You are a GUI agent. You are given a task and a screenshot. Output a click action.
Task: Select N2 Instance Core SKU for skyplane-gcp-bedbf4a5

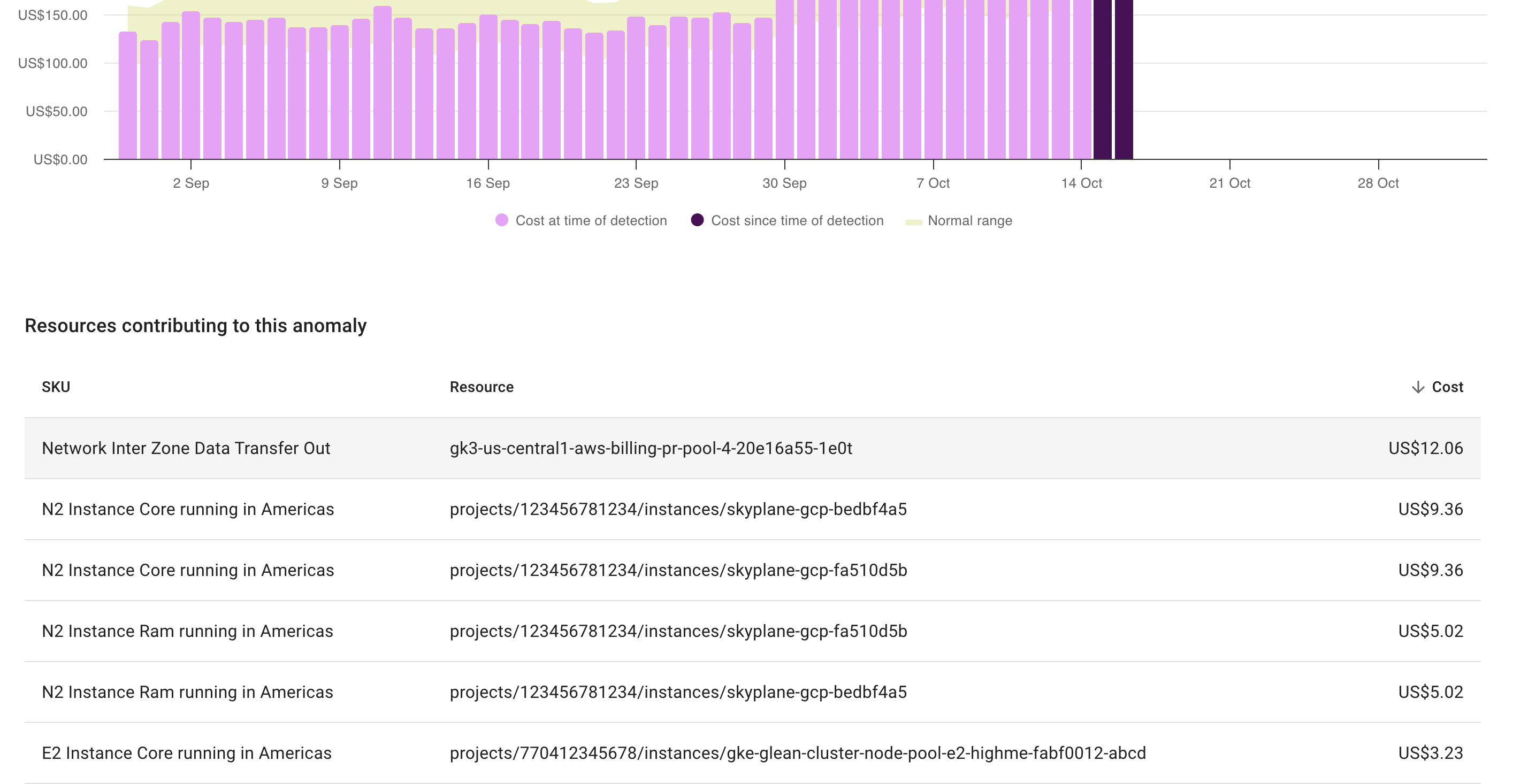[x=188, y=509]
